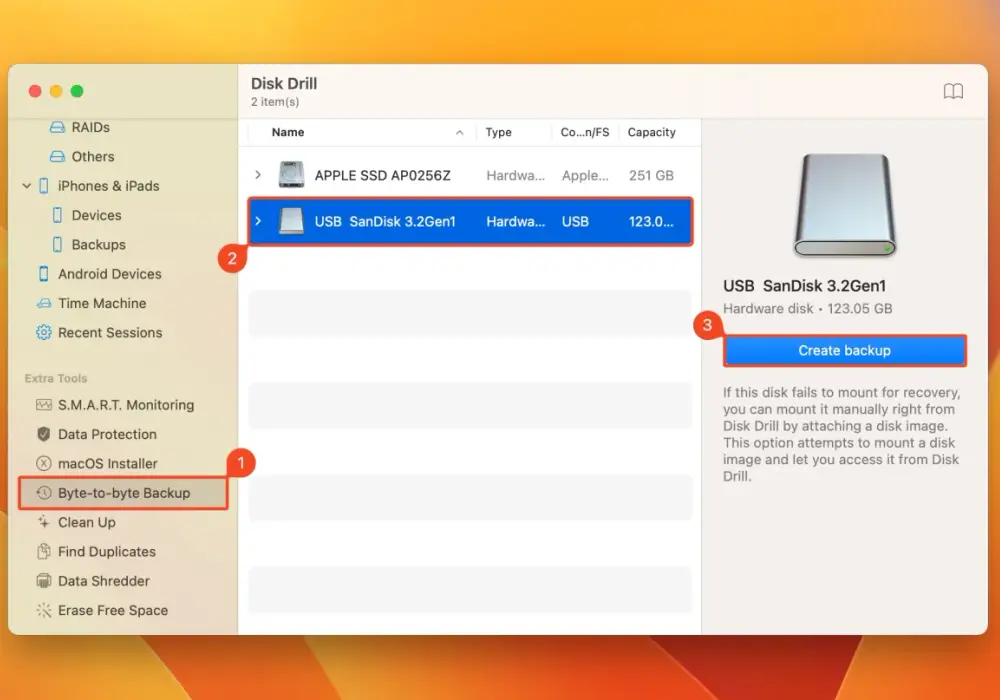
Task: Click the Find Duplicates document icon
Action: 43,551
